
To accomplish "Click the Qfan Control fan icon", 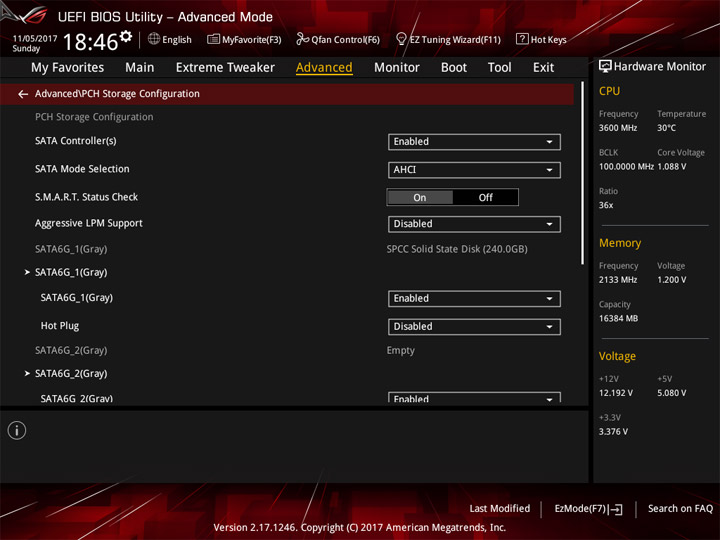I will pos(302,39).
